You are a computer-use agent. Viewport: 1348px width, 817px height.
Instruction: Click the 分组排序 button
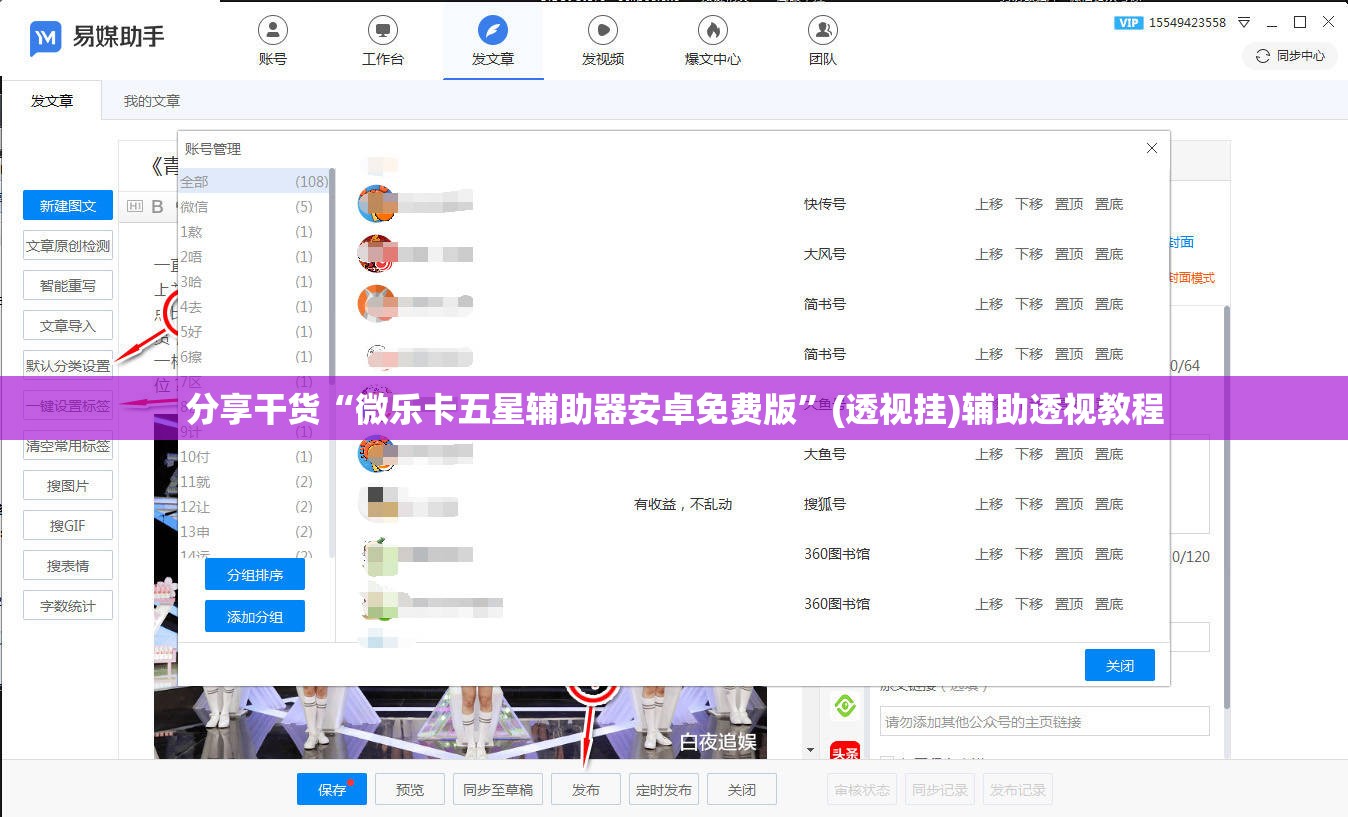point(255,575)
